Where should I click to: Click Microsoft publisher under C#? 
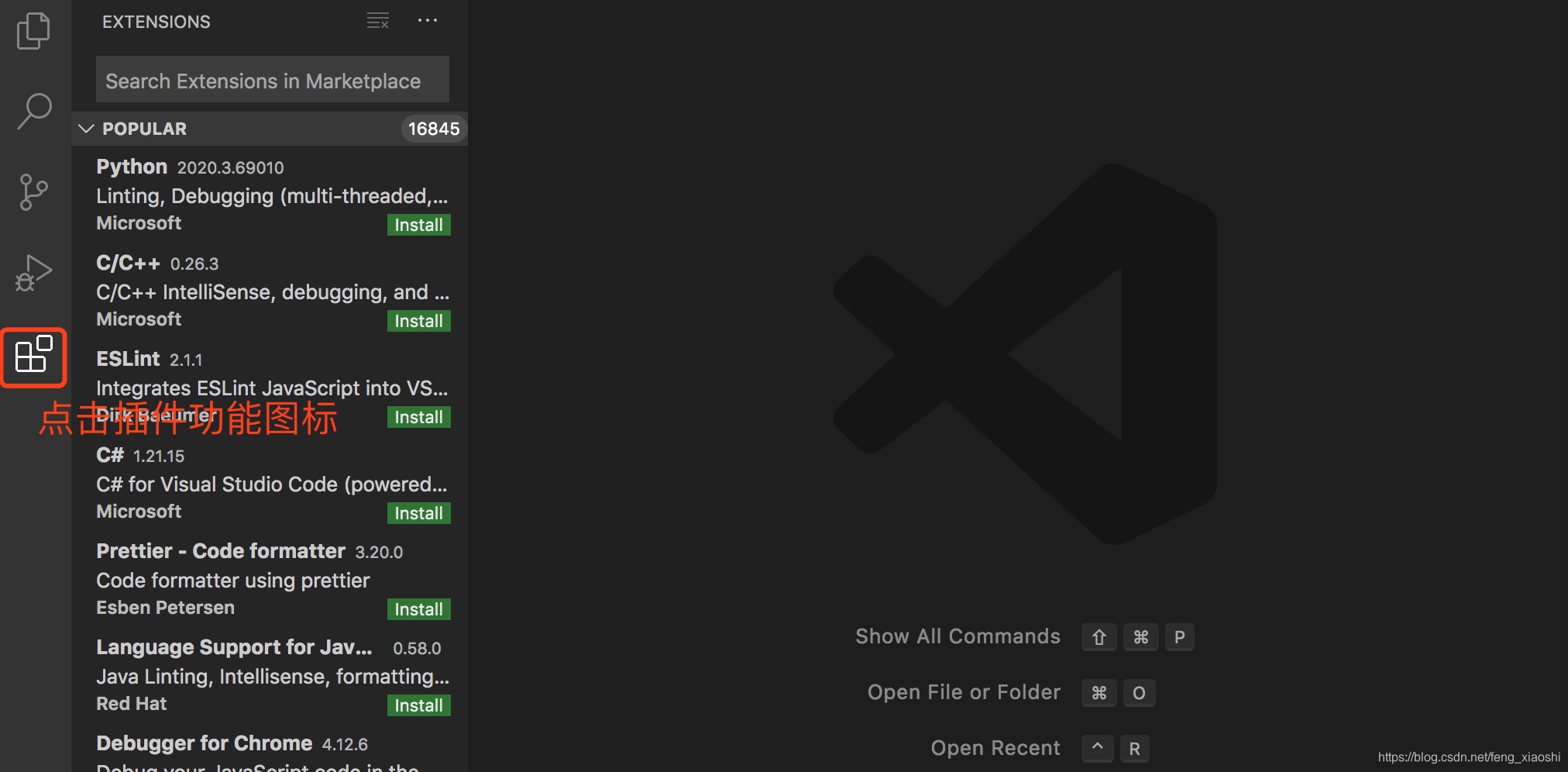click(x=139, y=512)
